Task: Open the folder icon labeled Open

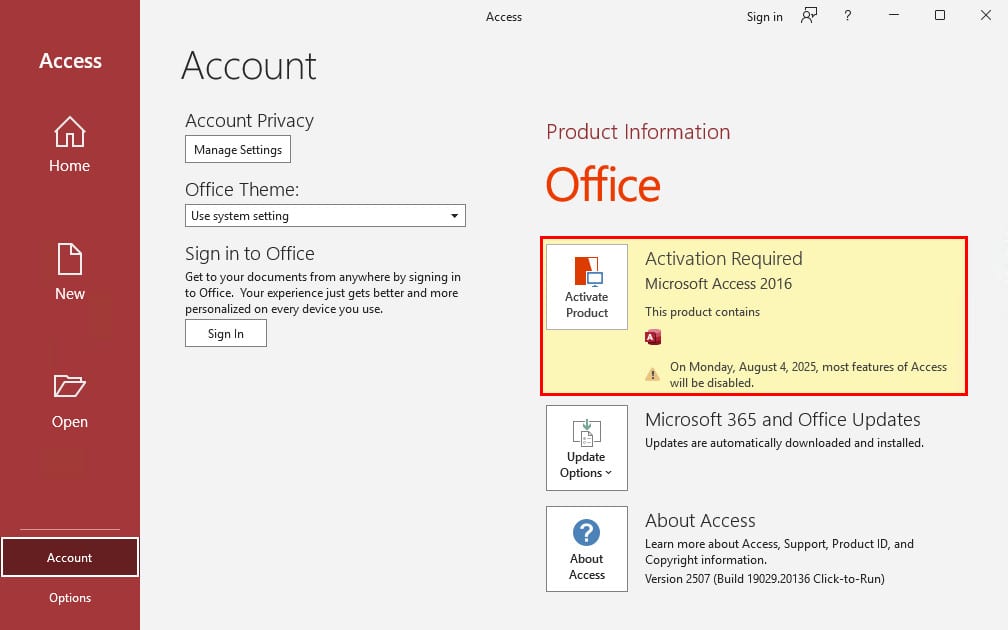Action: pos(69,386)
